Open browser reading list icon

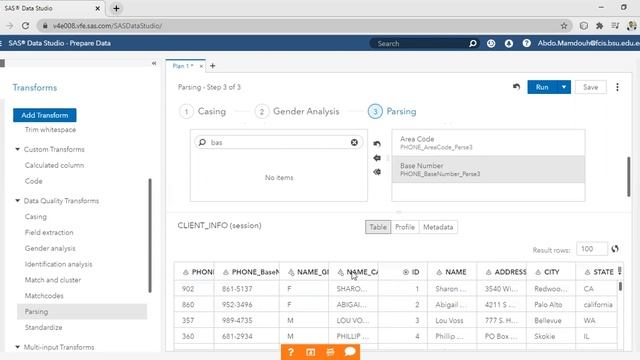[615, 26]
